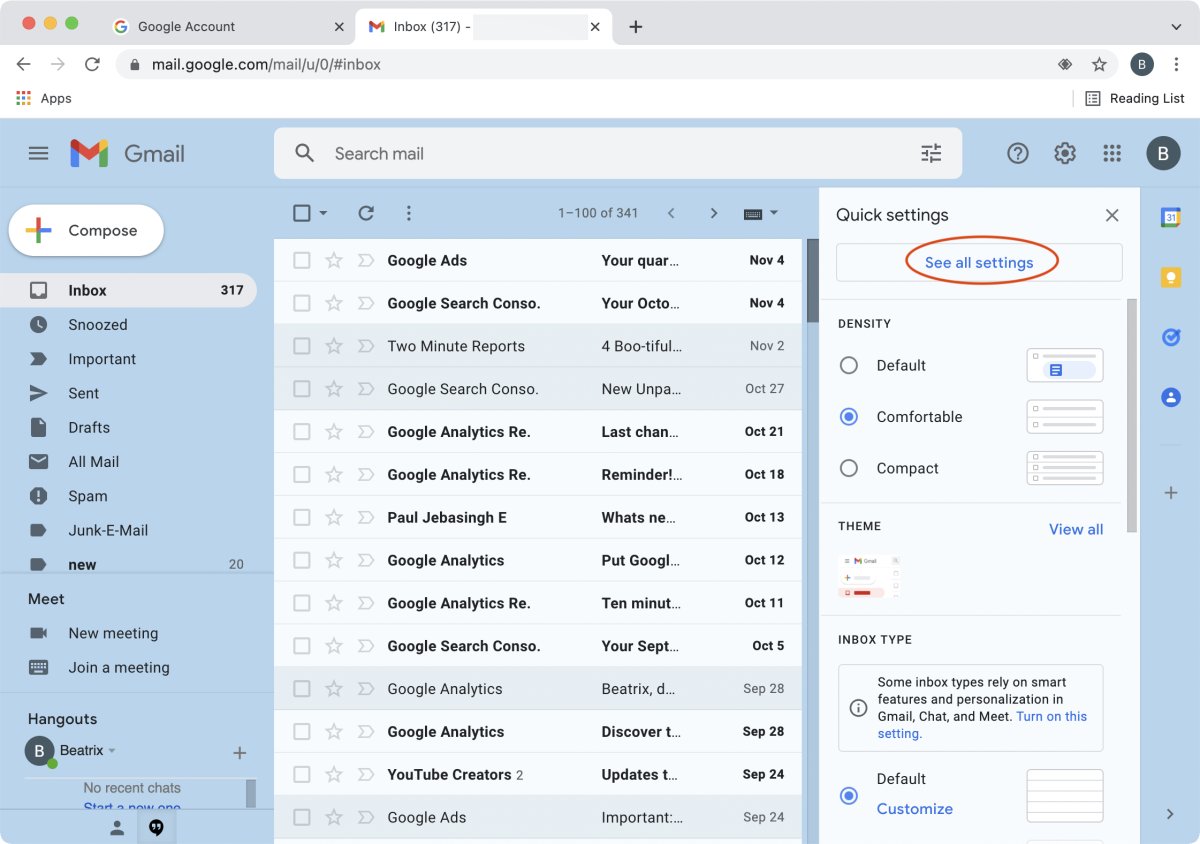Refresh the inbox message list
Screen dimensions: 1200x844
[x=366, y=213]
